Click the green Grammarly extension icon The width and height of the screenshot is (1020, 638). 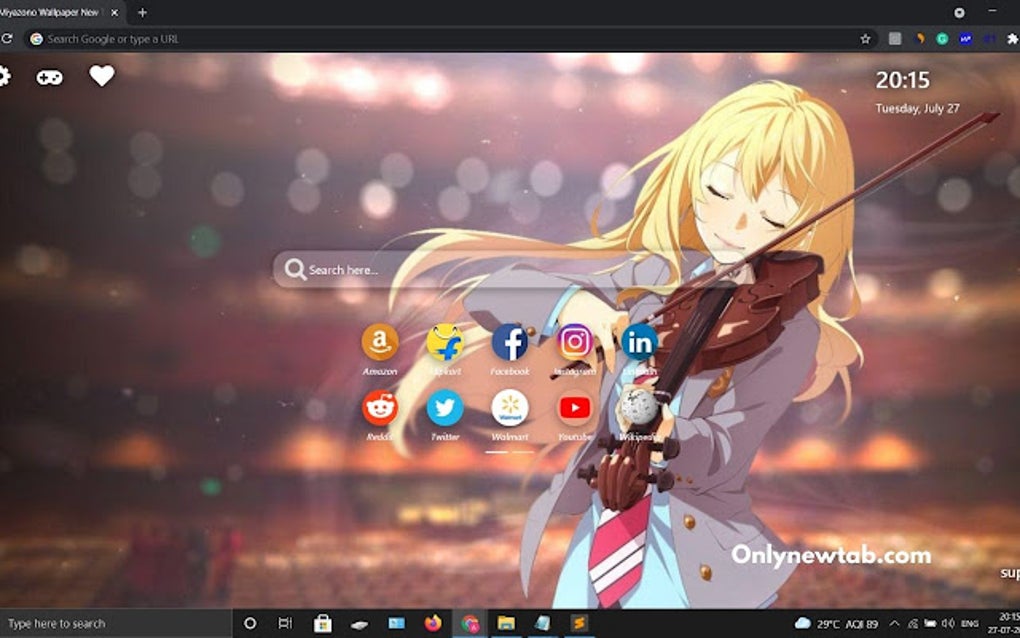click(x=942, y=39)
